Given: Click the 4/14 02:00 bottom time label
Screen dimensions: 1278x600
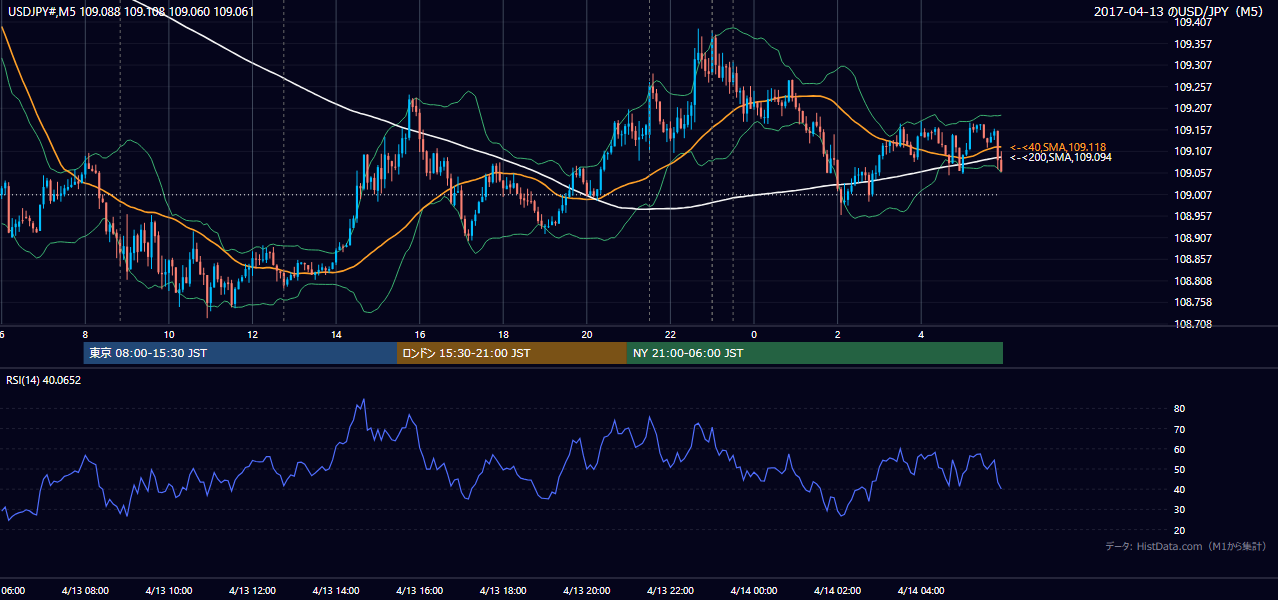Looking at the screenshot, I should point(837,590).
